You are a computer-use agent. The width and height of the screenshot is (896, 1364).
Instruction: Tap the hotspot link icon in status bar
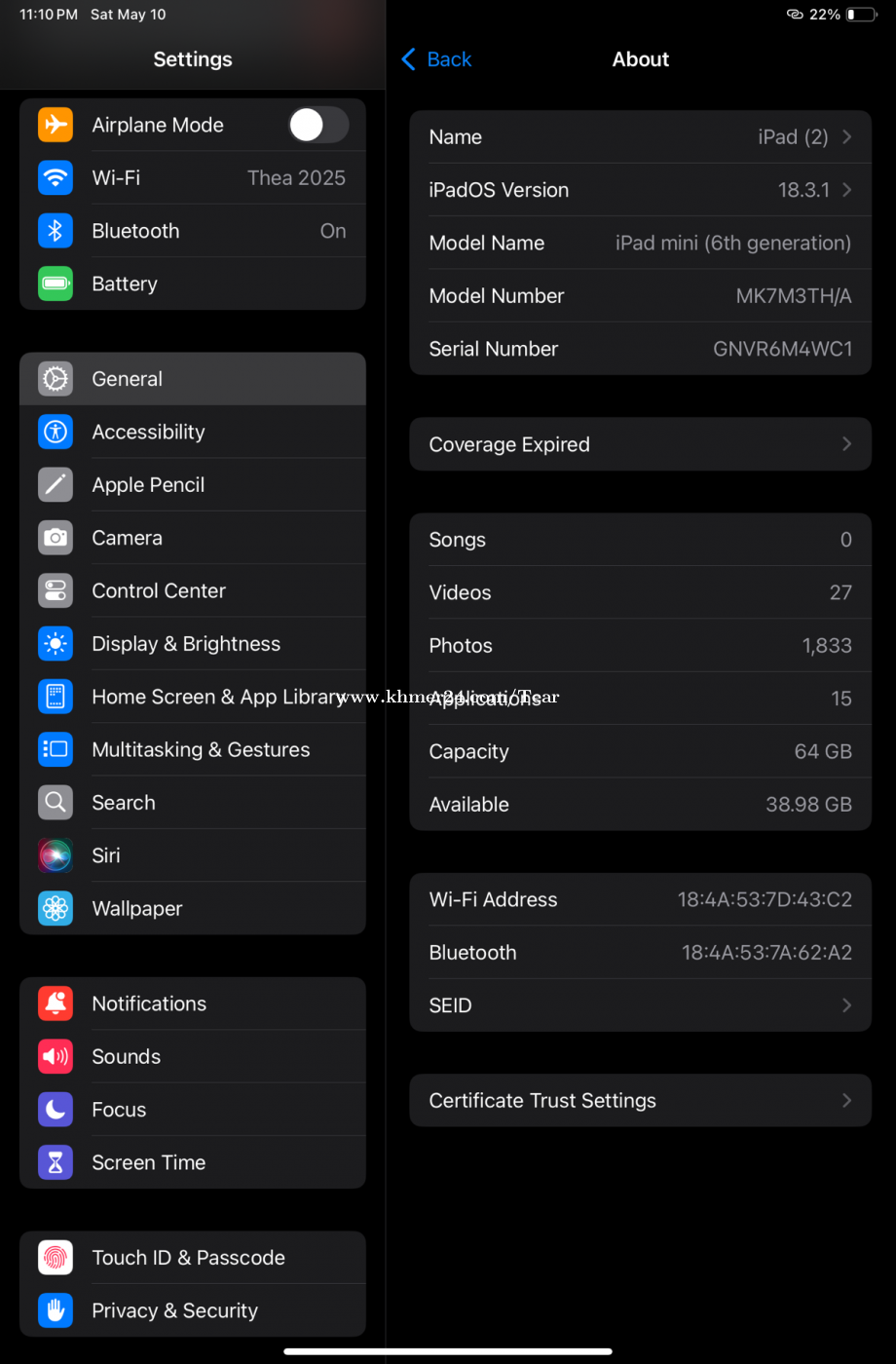click(x=795, y=15)
